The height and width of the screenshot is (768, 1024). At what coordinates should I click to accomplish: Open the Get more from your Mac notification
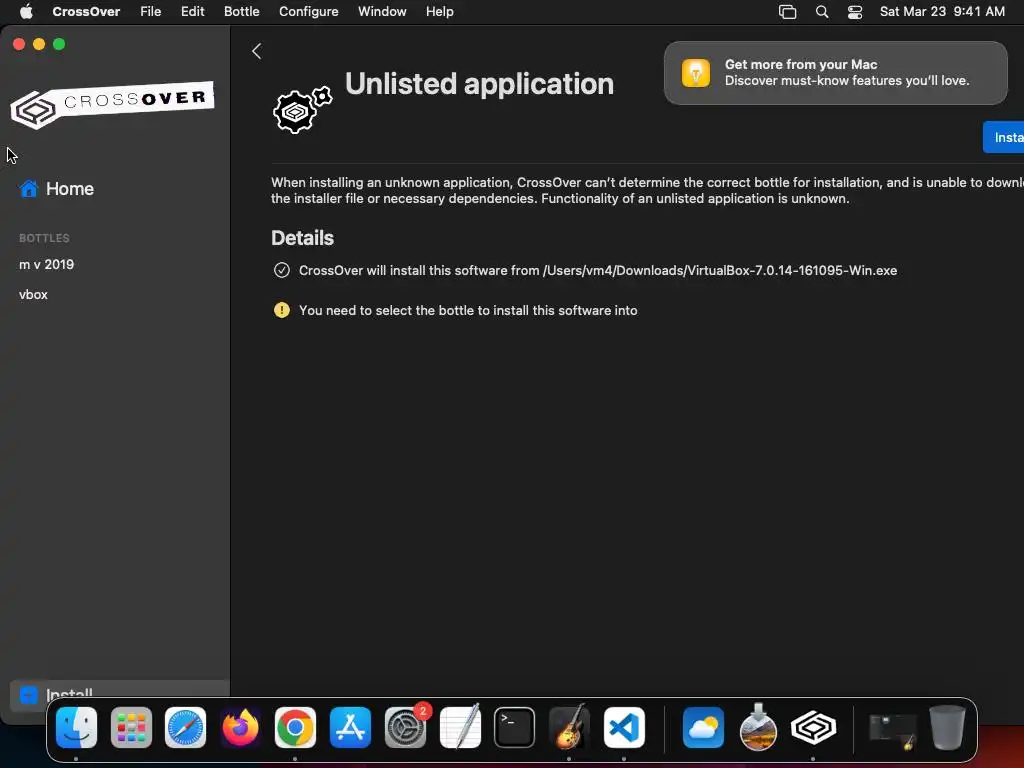pos(835,73)
